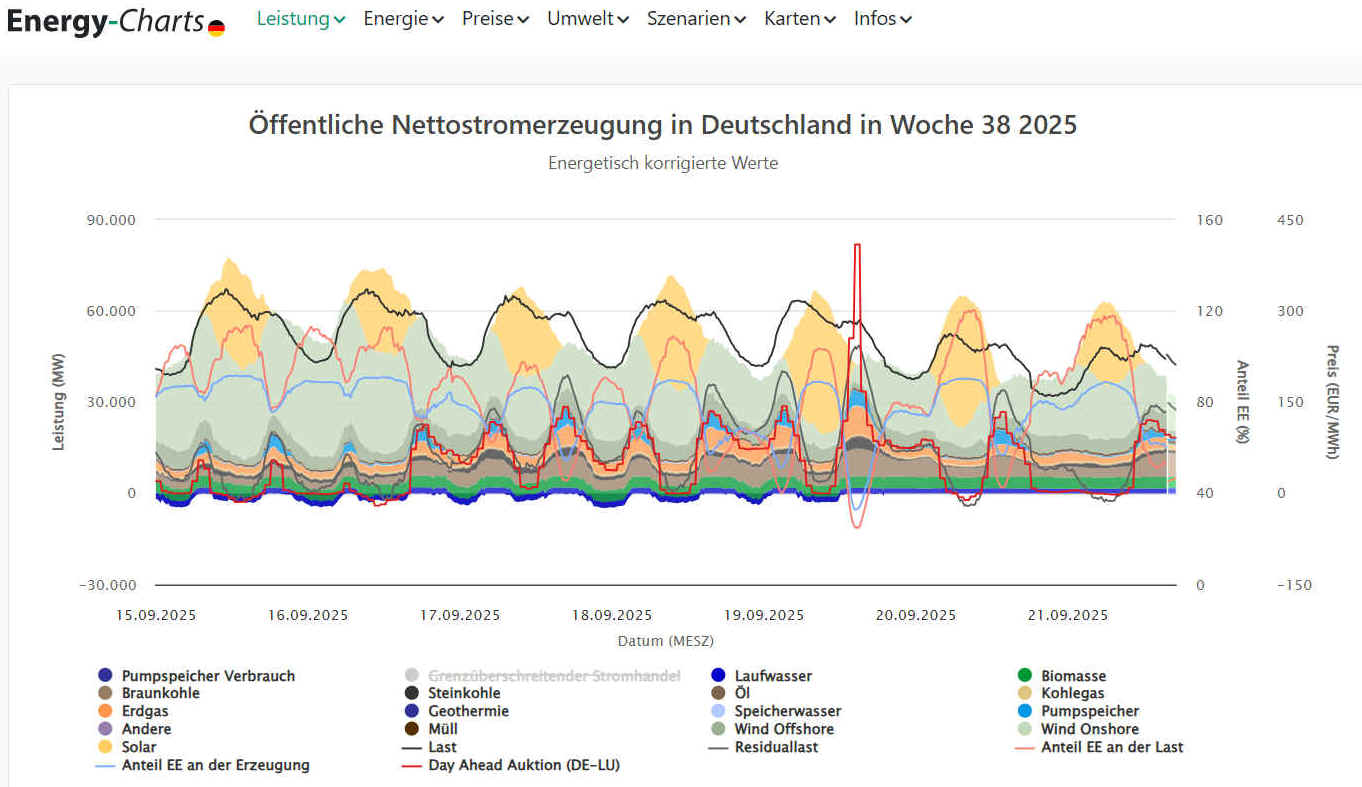The width and height of the screenshot is (1362, 787).
Task: Open the Preise dropdown
Action: click(x=495, y=19)
